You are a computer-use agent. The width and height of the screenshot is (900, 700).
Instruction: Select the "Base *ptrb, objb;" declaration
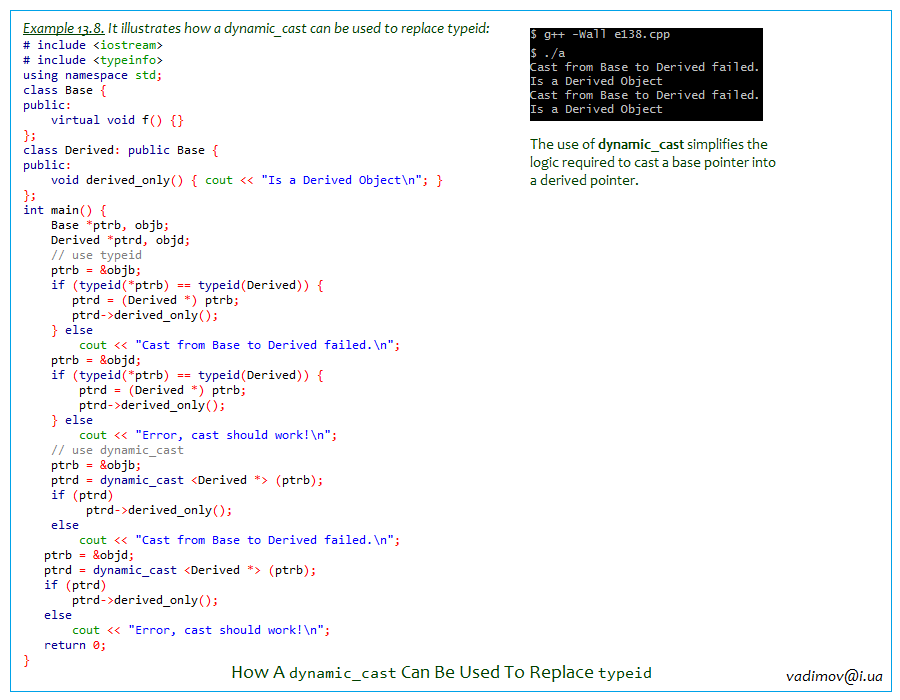(x=110, y=225)
